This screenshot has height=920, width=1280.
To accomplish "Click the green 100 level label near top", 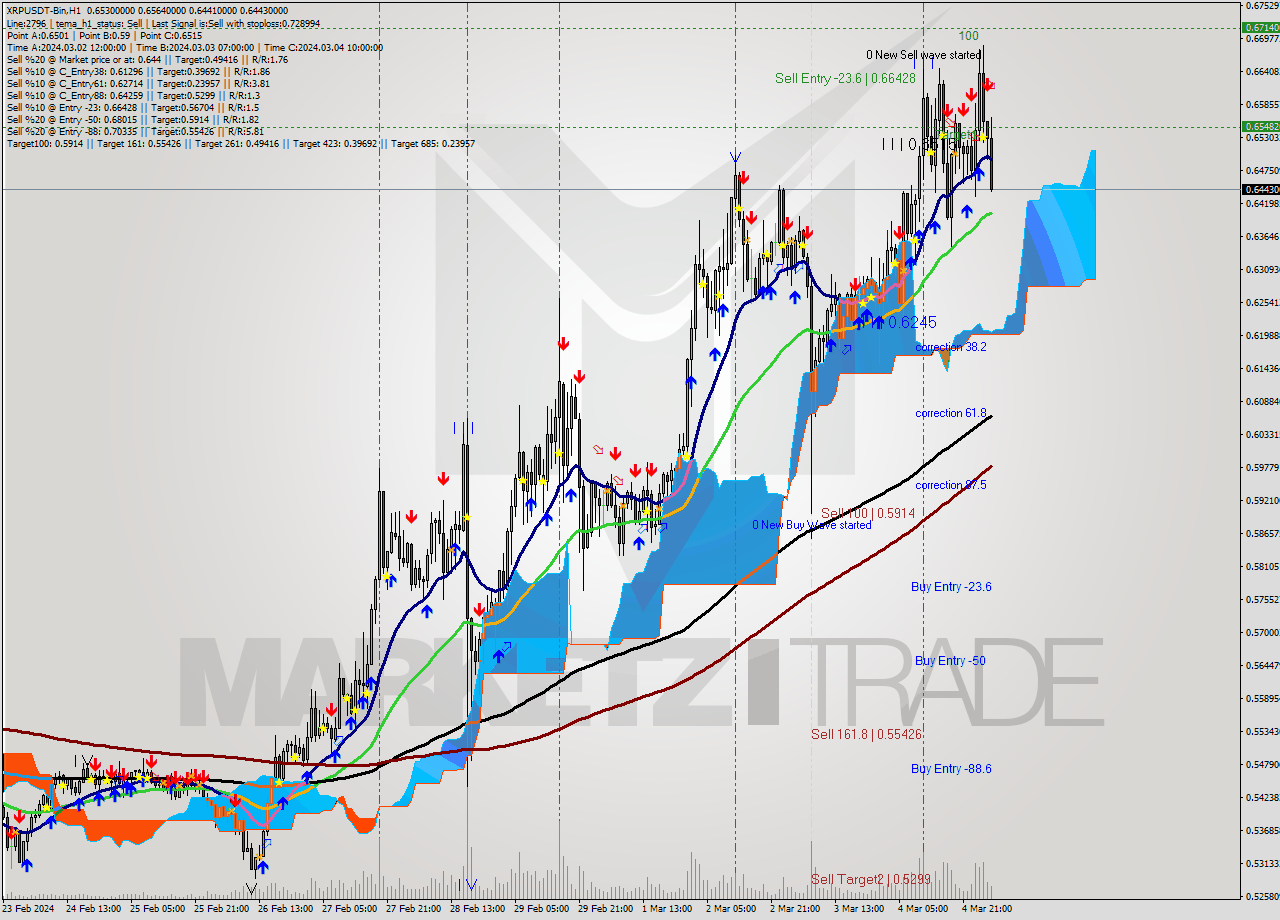I will 968,35.
